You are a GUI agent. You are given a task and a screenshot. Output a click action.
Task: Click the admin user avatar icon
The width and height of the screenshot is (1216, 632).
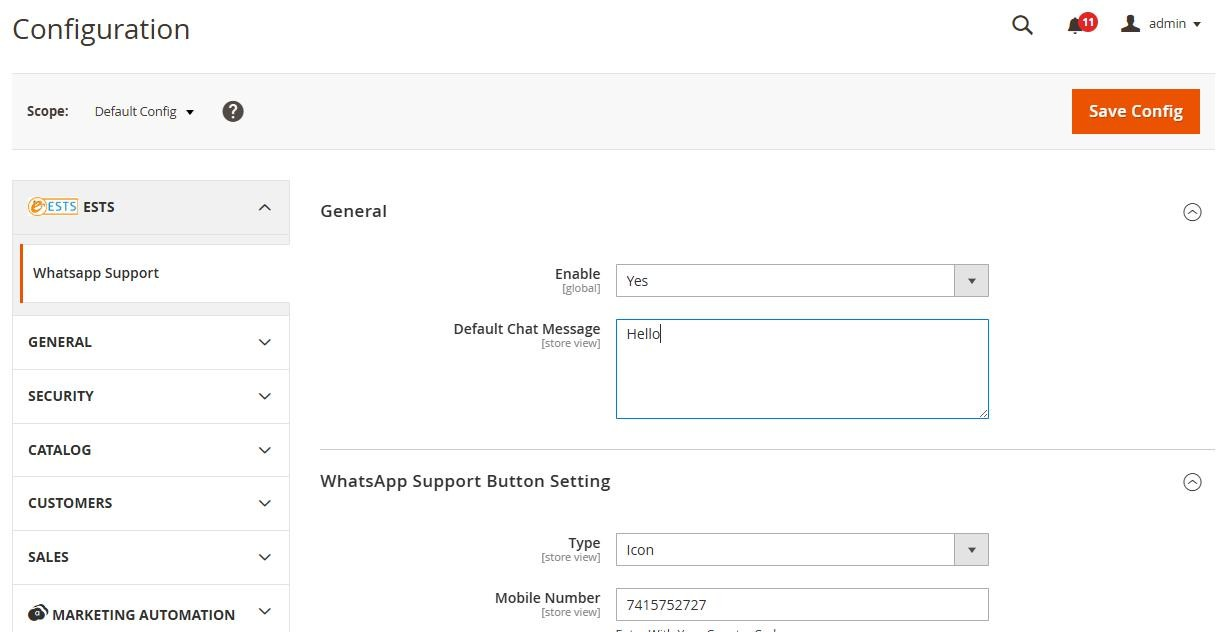click(1130, 23)
